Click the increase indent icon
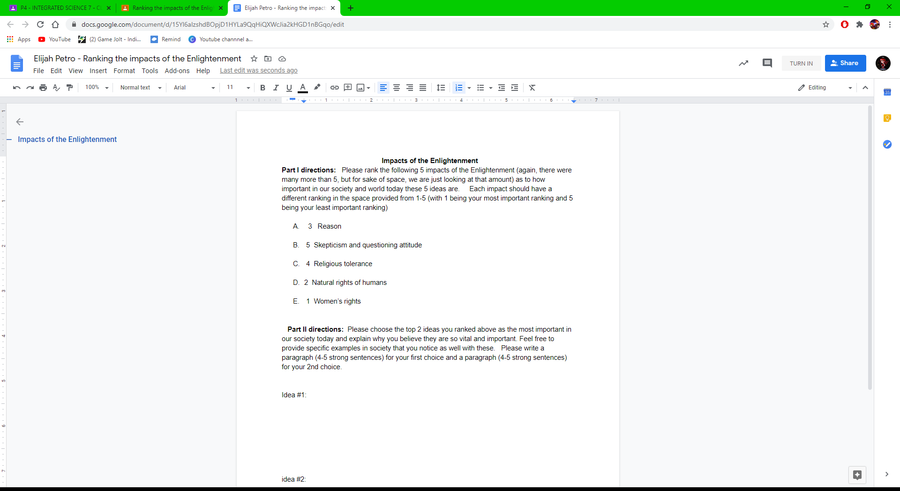The image size is (900, 491). pyautogui.click(x=514, y=88)
